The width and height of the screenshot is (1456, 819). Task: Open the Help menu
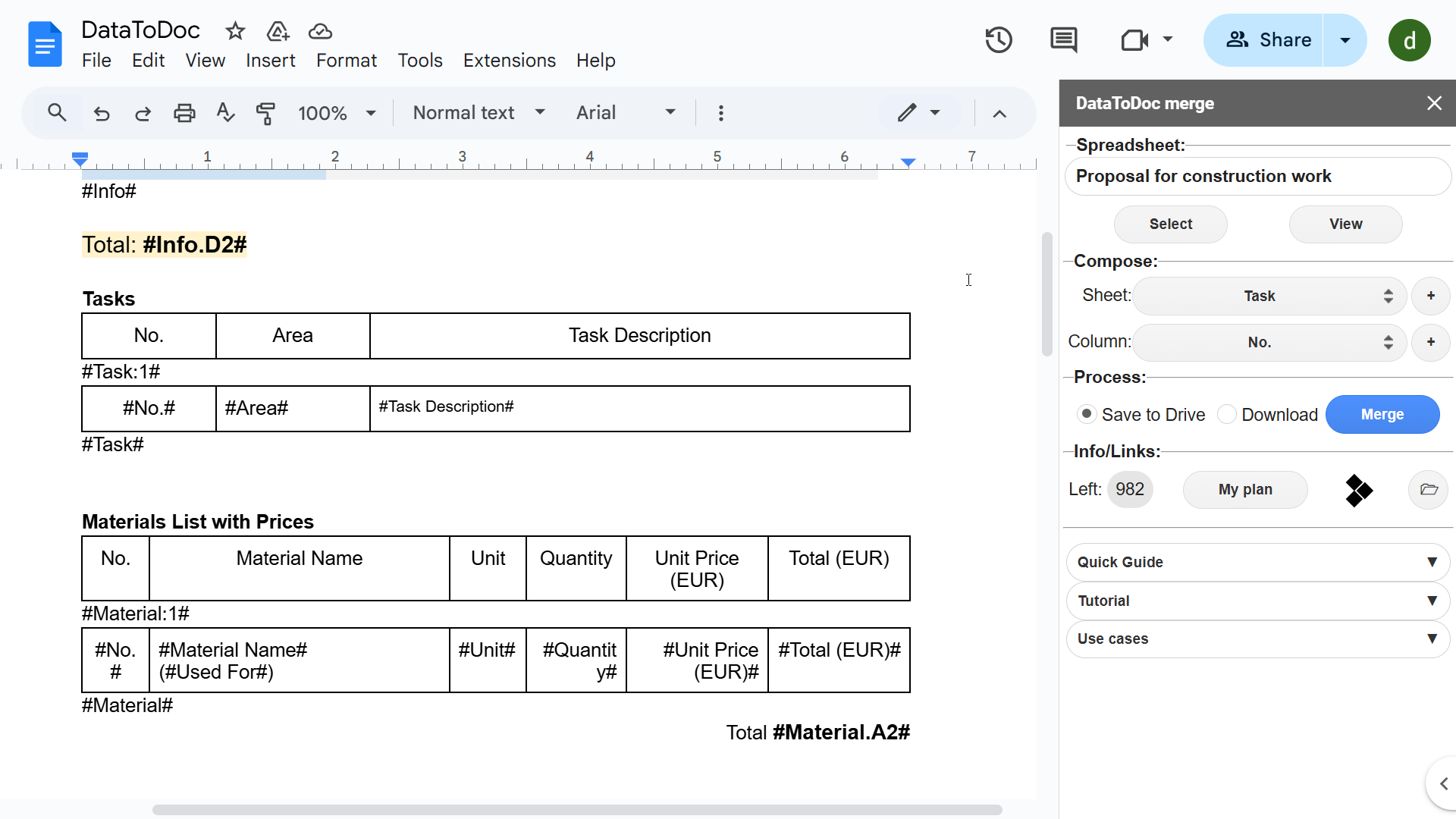coord(595,61)
